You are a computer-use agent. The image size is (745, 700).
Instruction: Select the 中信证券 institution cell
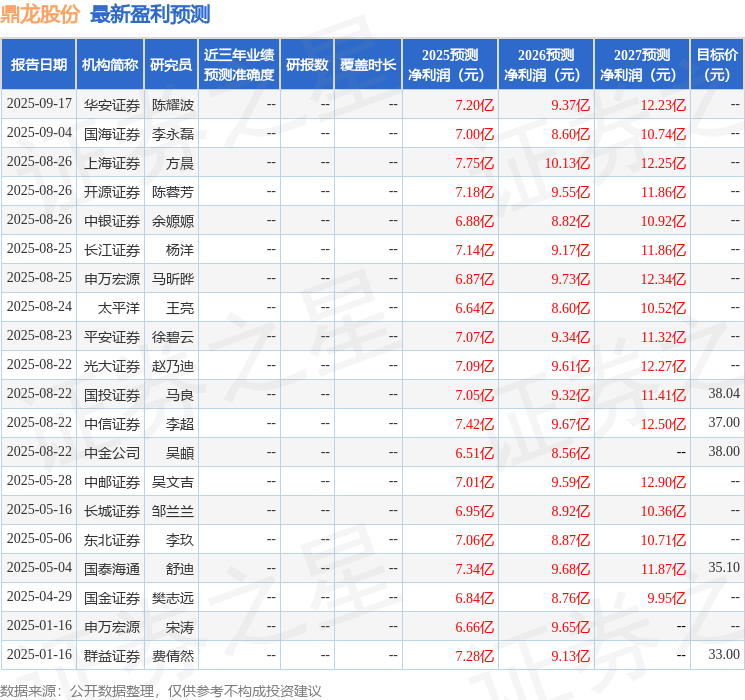tap(112, 424)
